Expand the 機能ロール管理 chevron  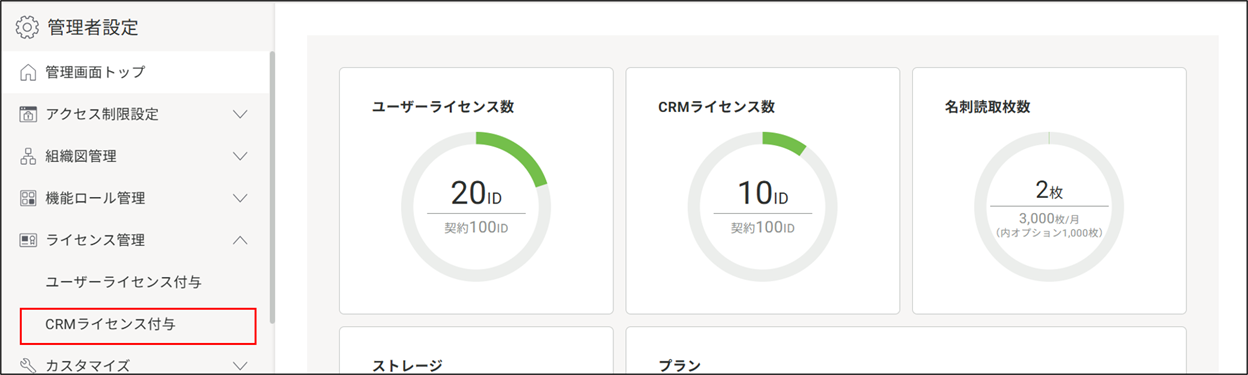pos(240,198)
